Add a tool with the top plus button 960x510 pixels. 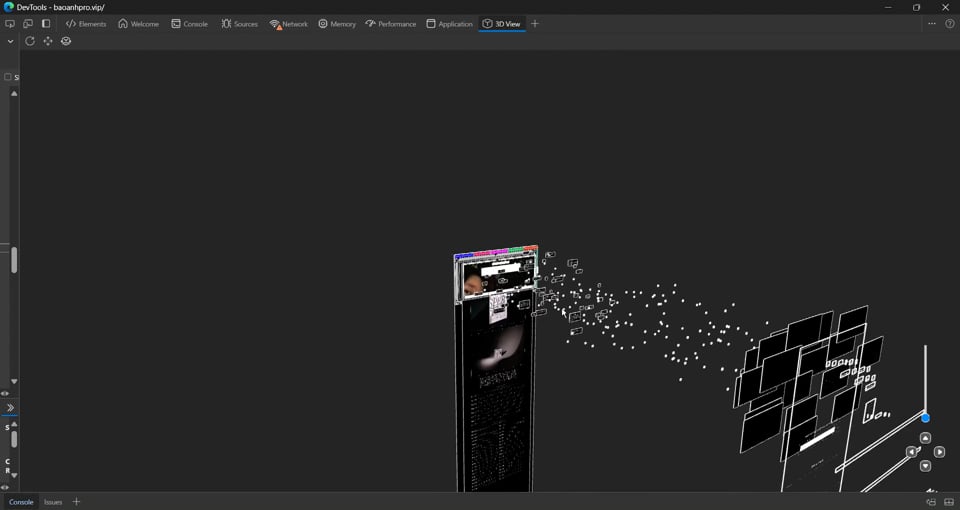coord(534,24)
